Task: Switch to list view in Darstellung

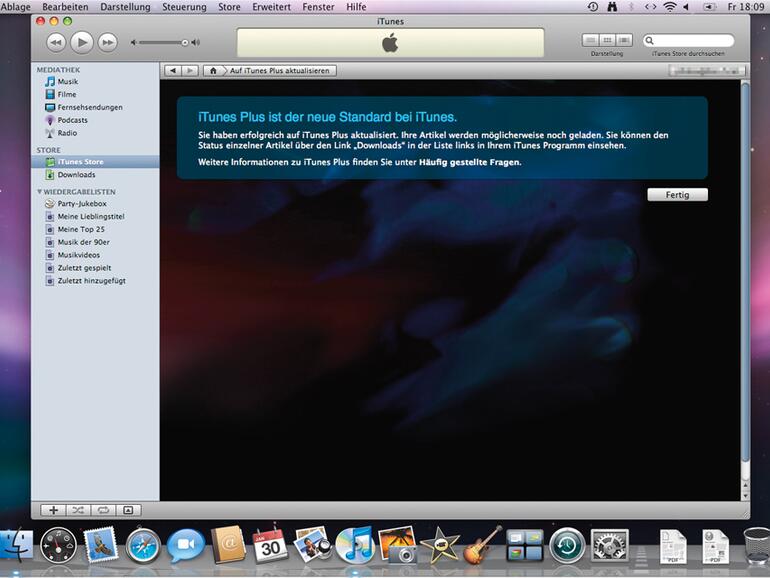Action: coord(591,40)
